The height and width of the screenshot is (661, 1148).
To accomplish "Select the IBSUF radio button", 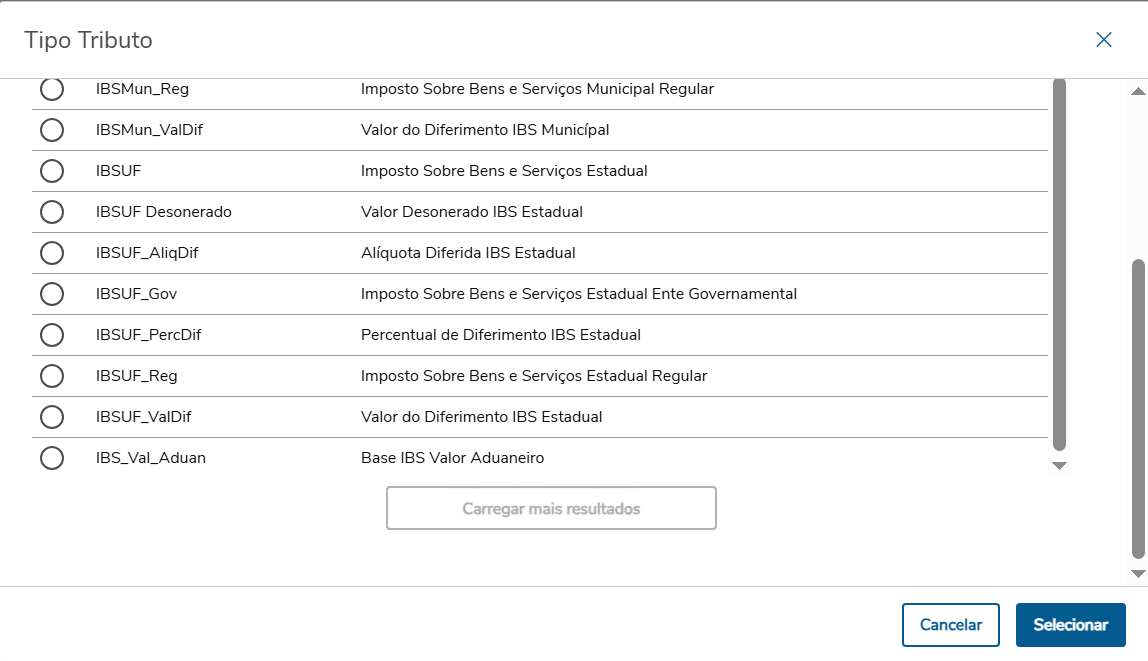I will point(52,171).
